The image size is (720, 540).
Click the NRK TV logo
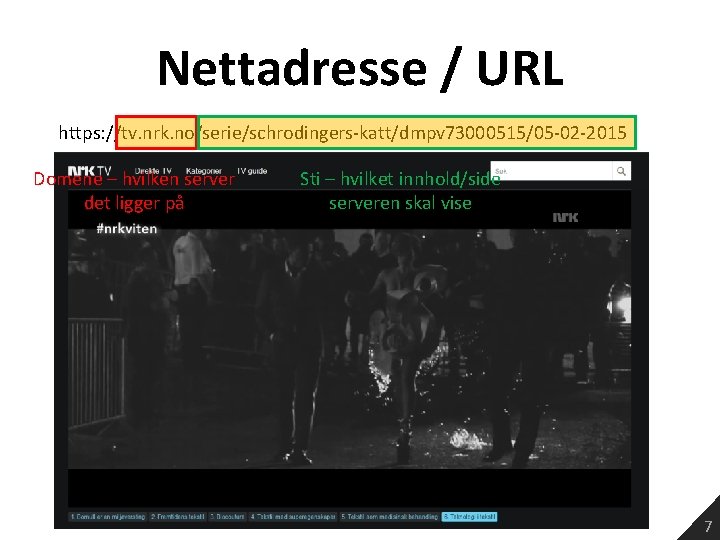point(90,172)
